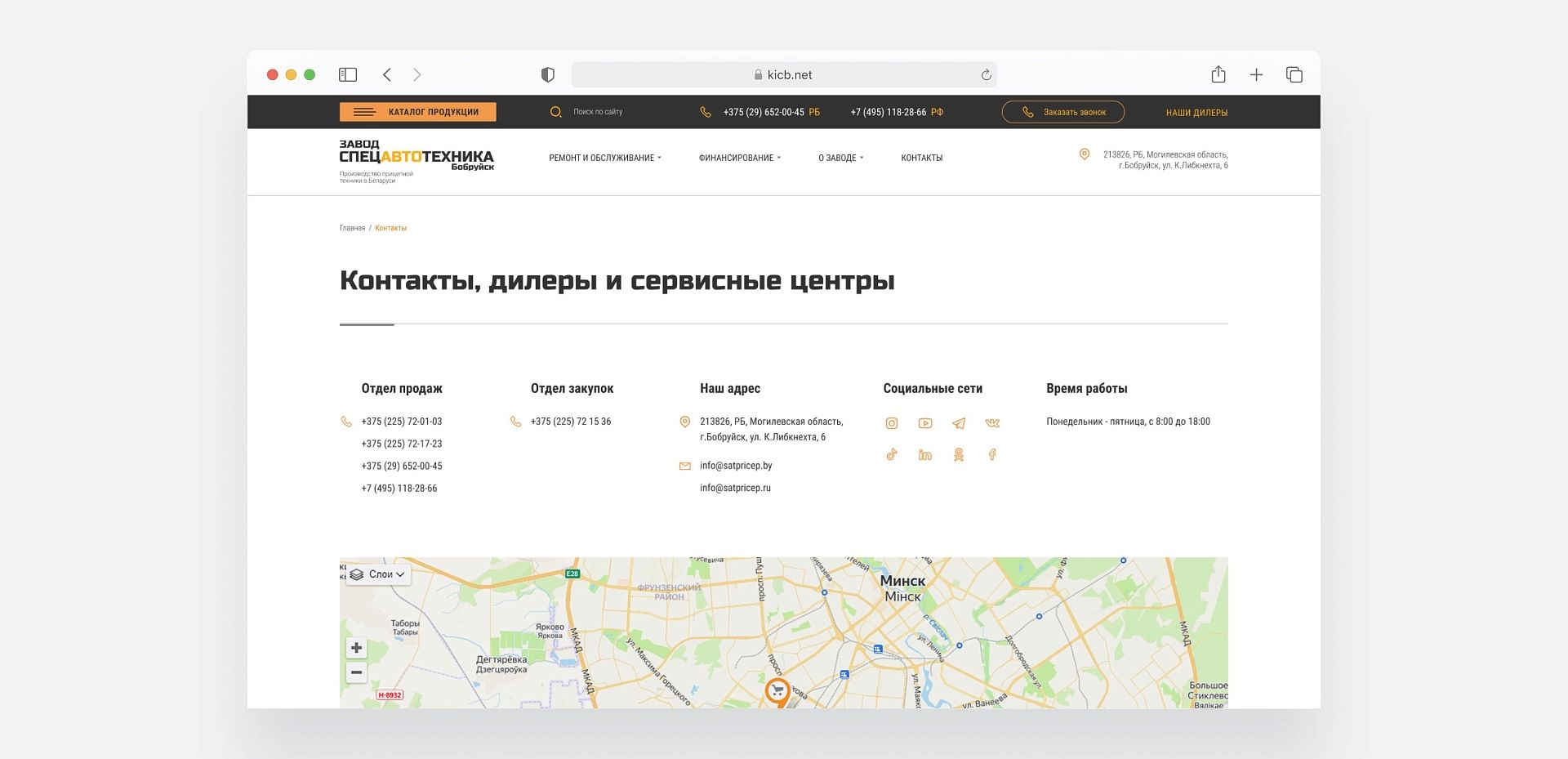Open КАТАЛОГ ПРОДУКЦИИ from the top bar
Screen dimensions: 1568x759
click(x=417, y=111)
